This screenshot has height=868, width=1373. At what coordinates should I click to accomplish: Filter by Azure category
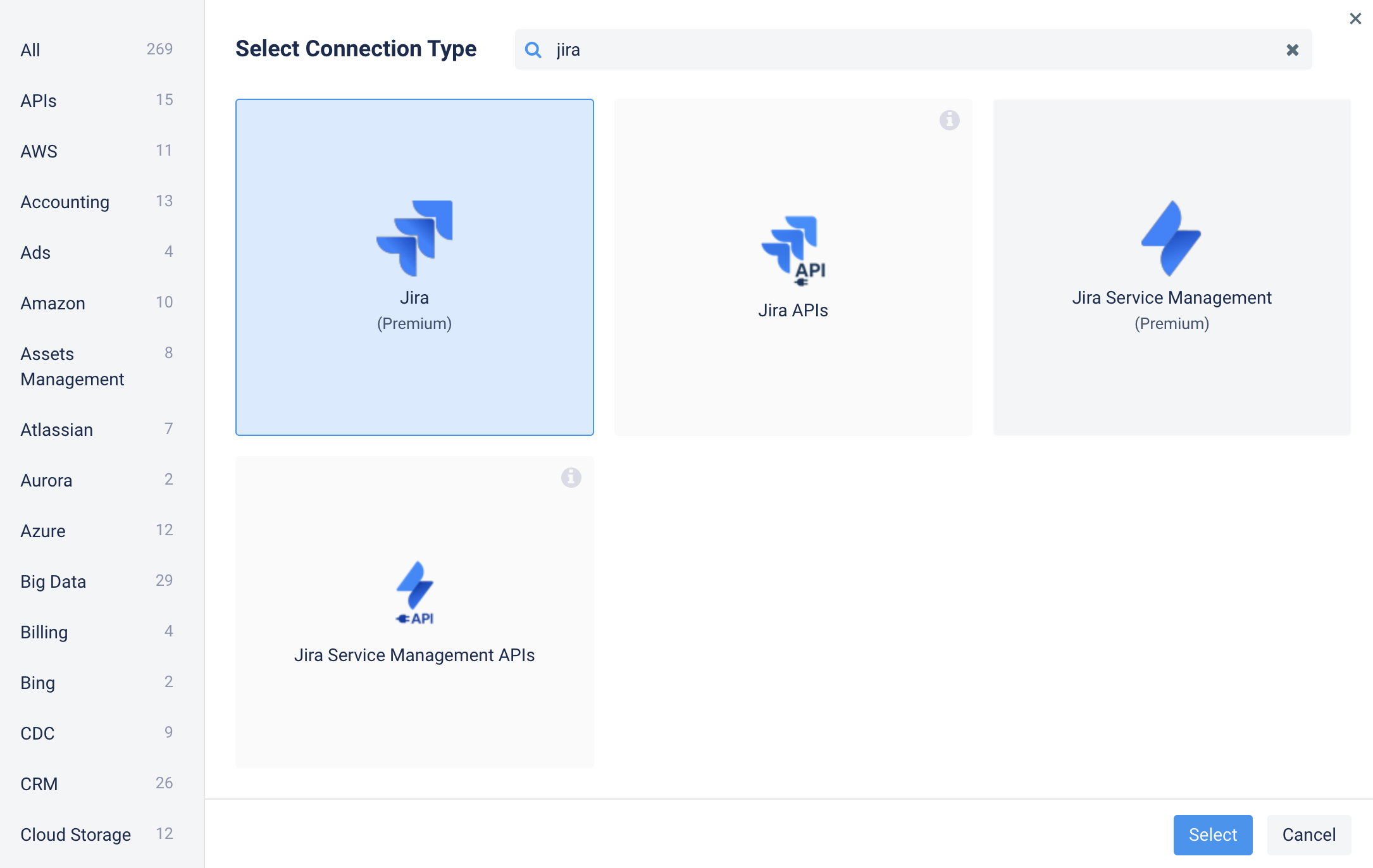(x=96, y=531)
